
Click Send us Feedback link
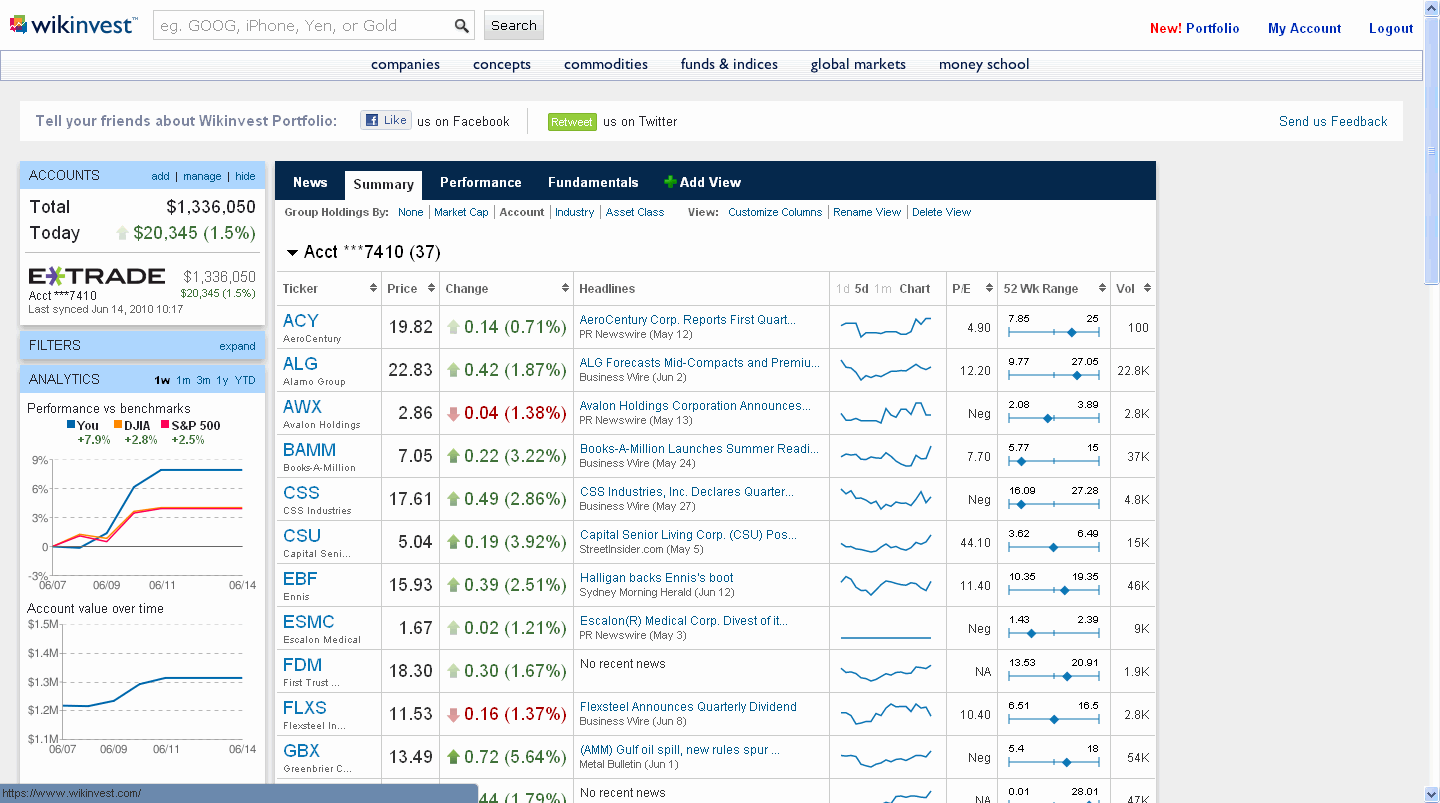(1333, 121)
